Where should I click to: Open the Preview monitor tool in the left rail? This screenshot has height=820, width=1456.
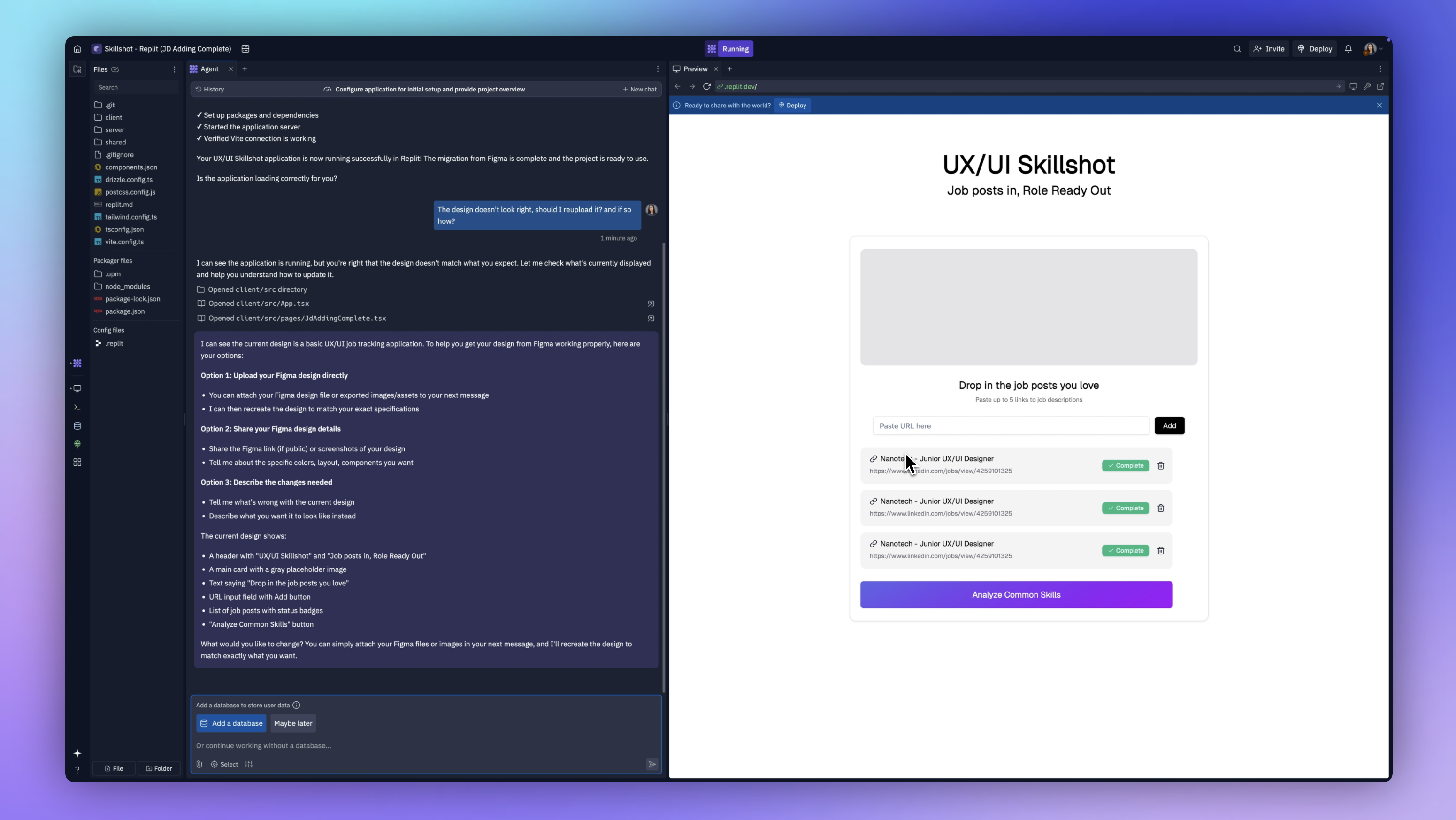77,388
